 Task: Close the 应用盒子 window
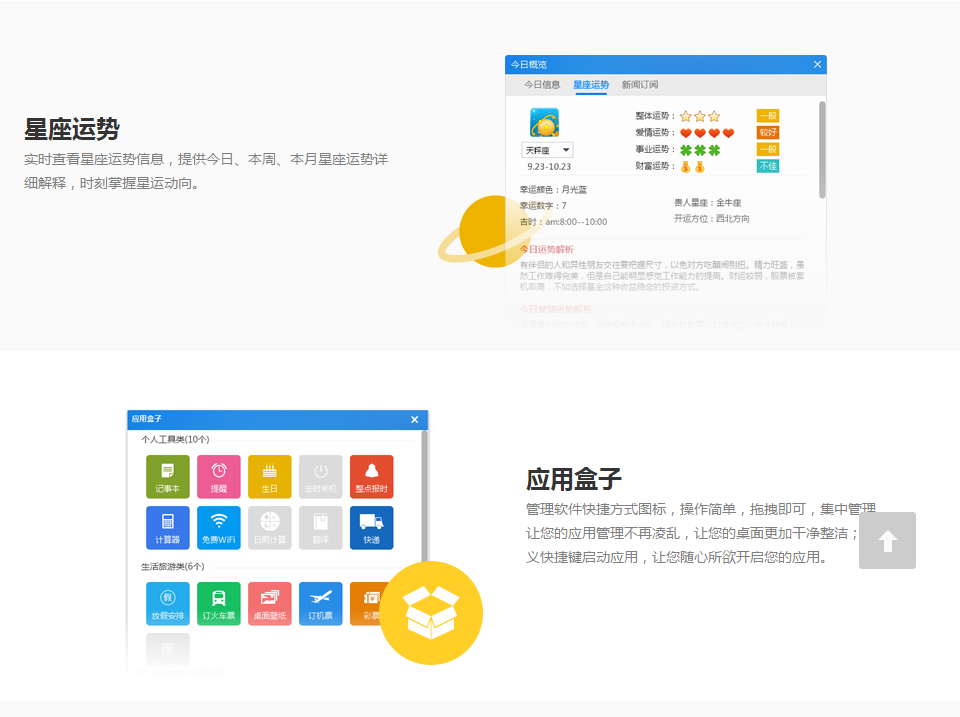click(414, 419)
